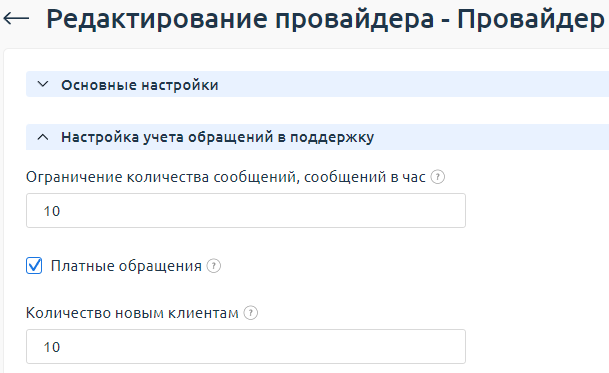Screen dimensions: 609x373
Task: Click the Количество новым клиентам label text
Action: pos(132,313)
